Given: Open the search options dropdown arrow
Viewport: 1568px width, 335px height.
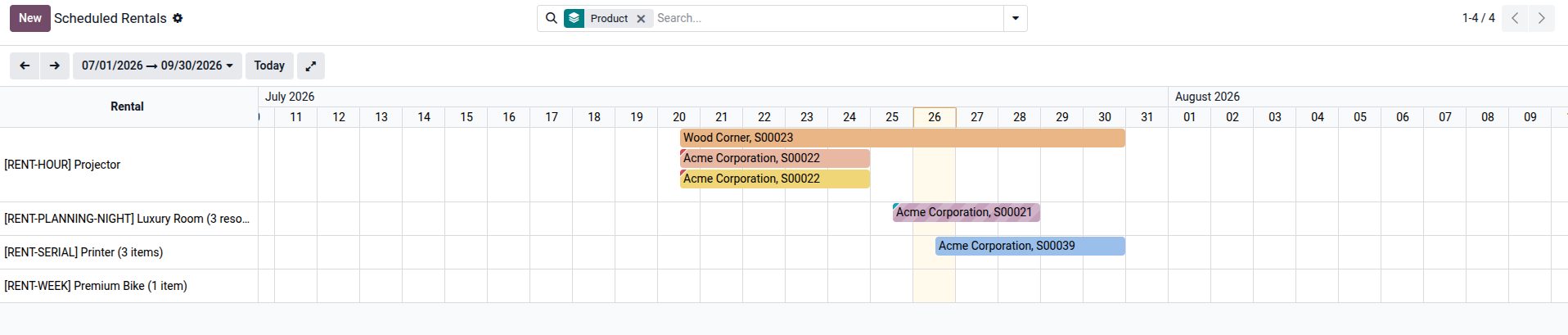Looking at the screenshot, I should pyautogui.click(x=1016, y=18).
